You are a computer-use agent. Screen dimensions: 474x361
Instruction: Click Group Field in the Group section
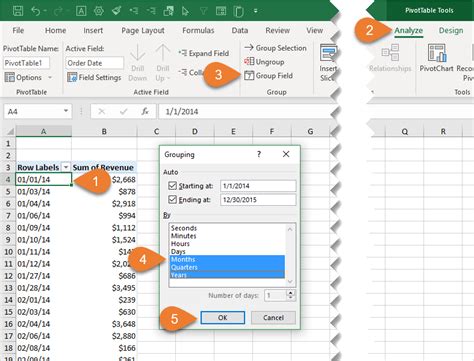pos(268,76)
